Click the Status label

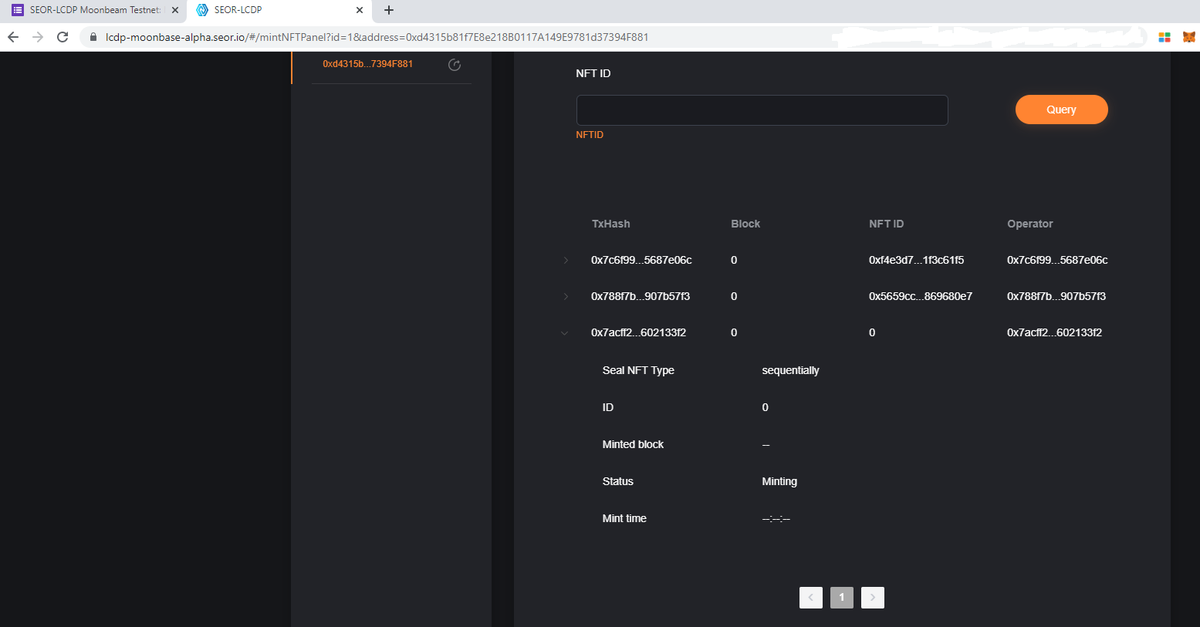618,481
